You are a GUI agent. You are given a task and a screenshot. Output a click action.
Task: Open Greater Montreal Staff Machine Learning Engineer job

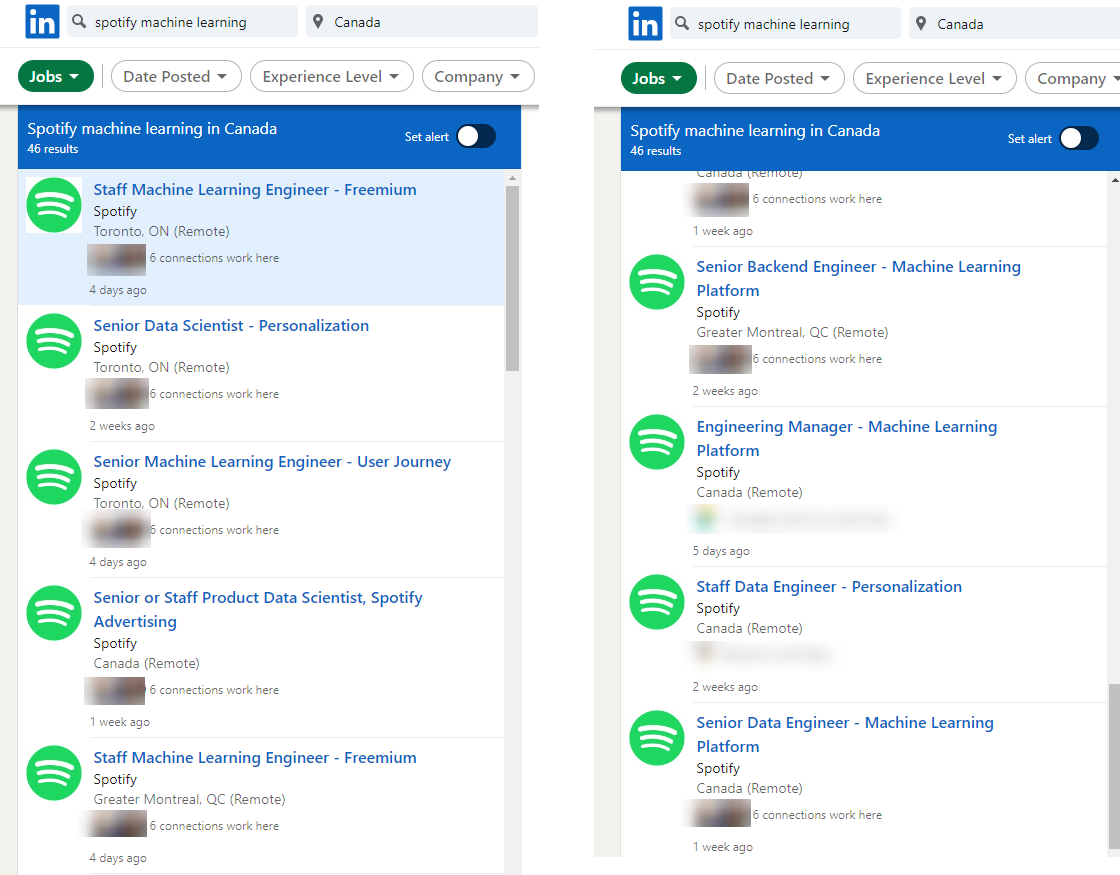255,757
